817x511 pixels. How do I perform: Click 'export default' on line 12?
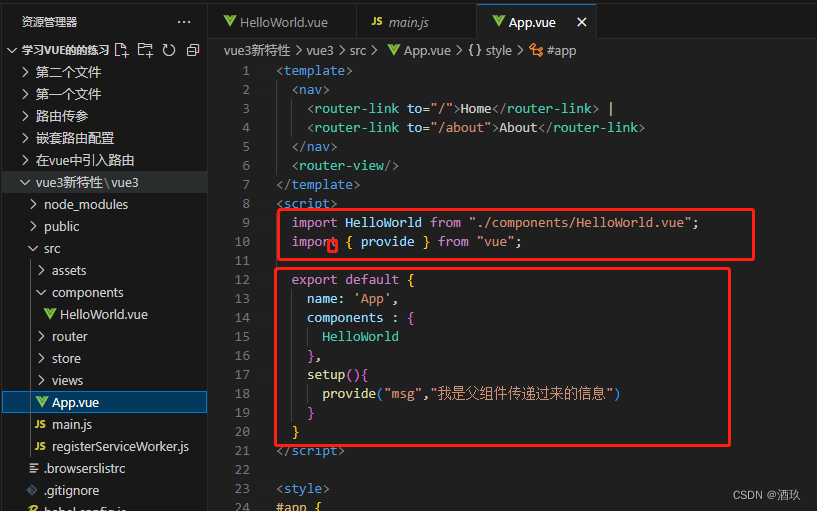345,280
